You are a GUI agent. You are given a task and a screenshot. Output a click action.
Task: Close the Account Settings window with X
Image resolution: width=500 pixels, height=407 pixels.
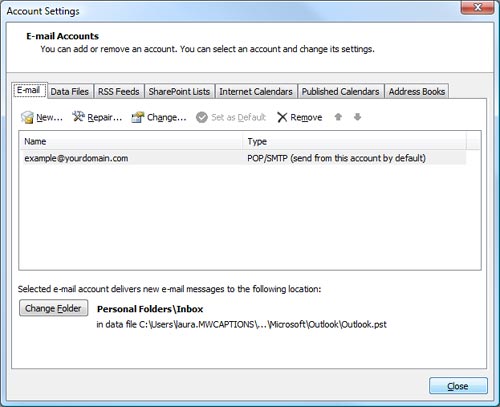(477, 7)
